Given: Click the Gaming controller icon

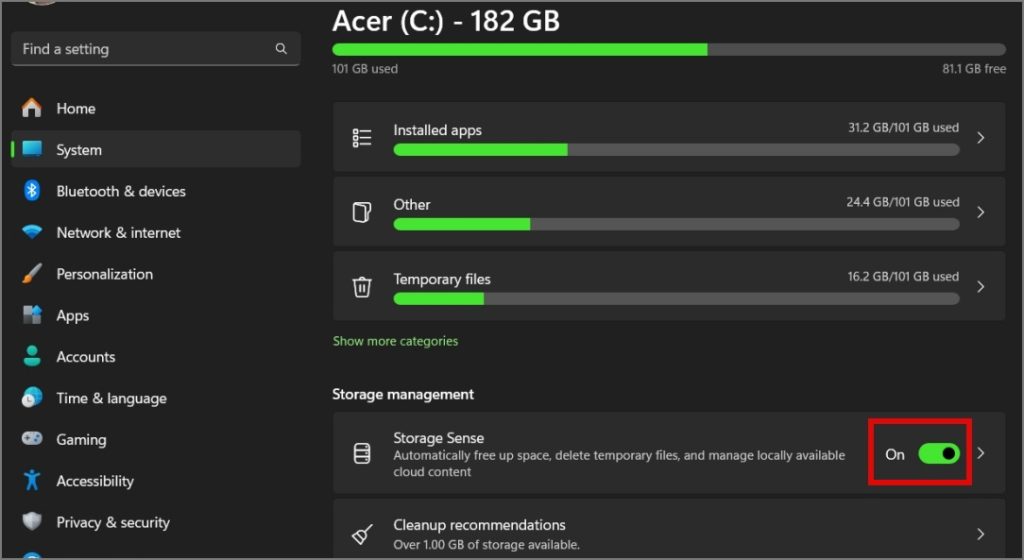Looking at the screenshot, I should pyautogui.click(x=32, y=439).
